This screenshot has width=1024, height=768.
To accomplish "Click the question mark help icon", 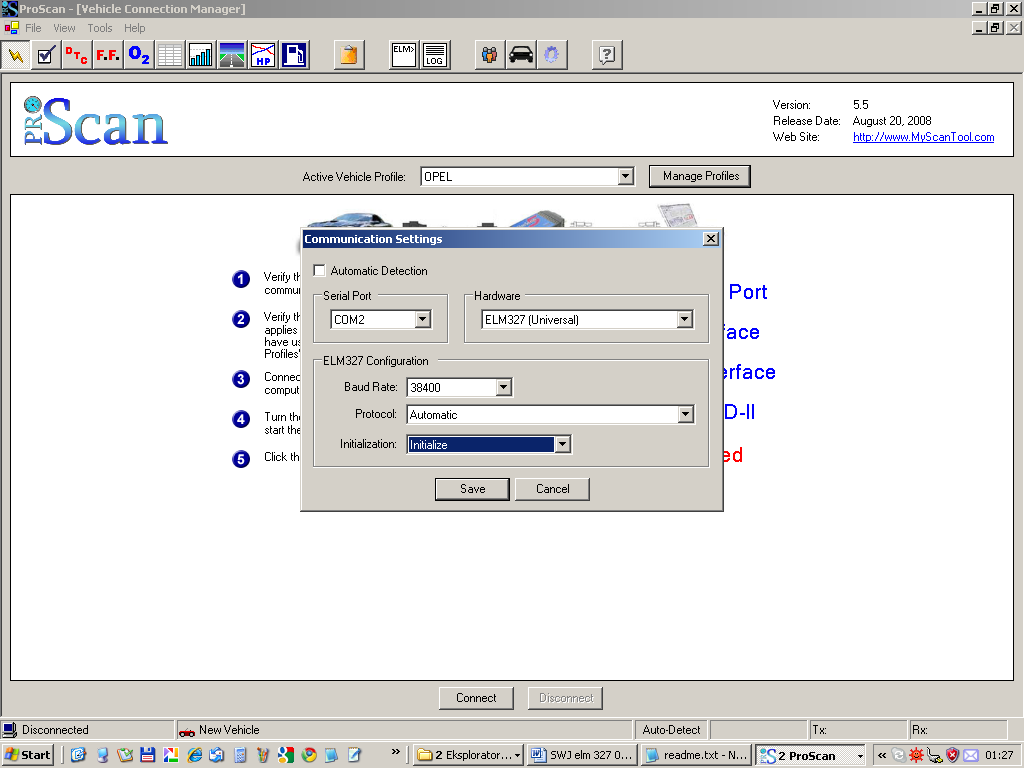I will click(607, 56).
